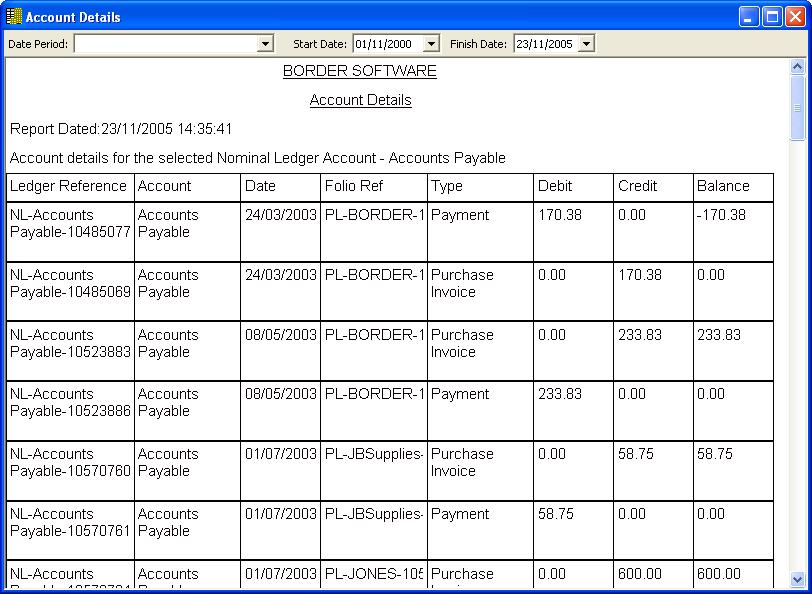Expand the Finish Date calendar dropdown

tap(586, 44)
